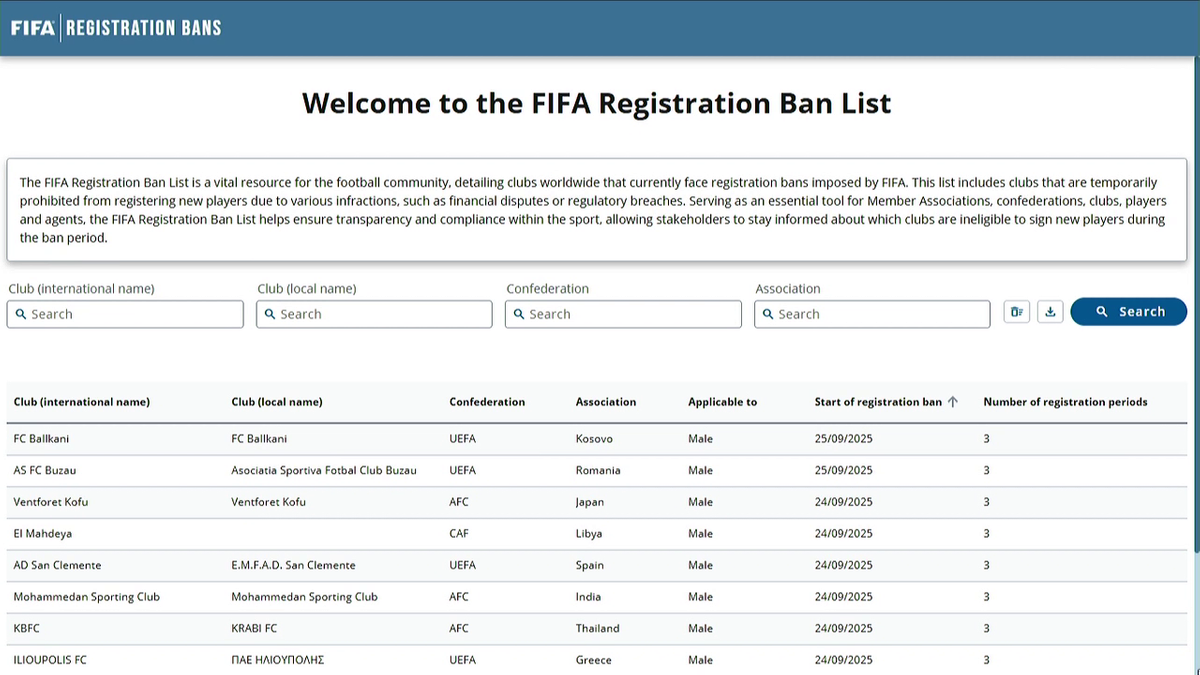The height and width of the screenshot is (675, 1200).
Task: Focus the Club (local name) search field
Action: 374,314
